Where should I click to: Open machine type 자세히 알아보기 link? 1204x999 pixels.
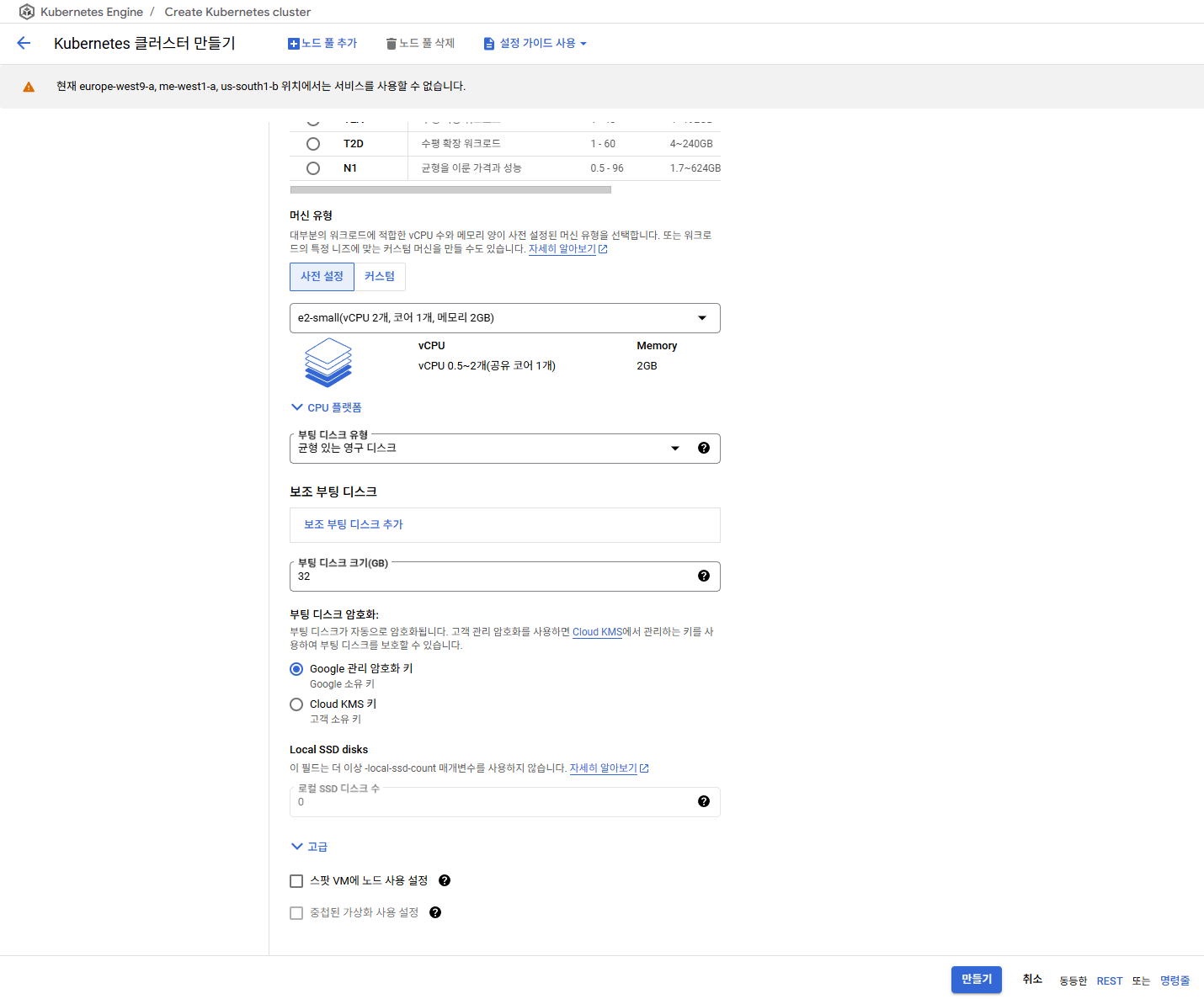pos(567,249)
